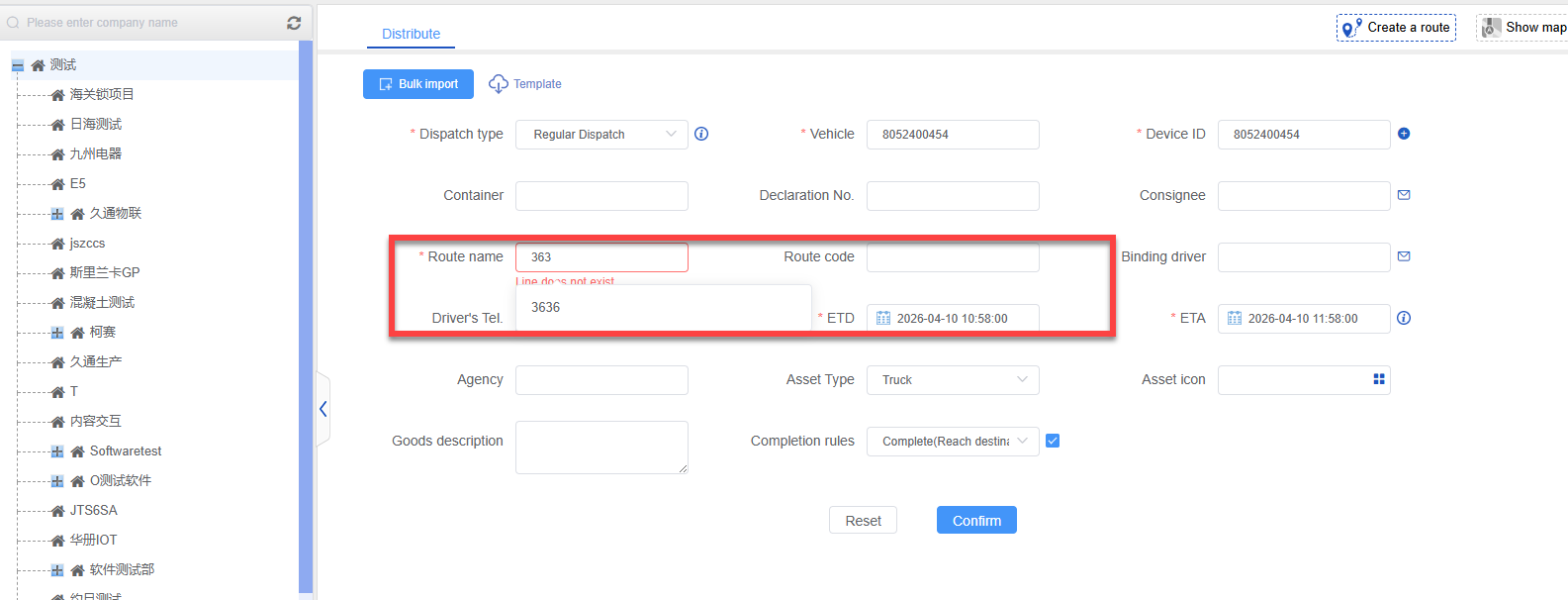Click the blue plus icon beside Device ID
Viewport: 1568px width, 600px height.
point(1404,134)
